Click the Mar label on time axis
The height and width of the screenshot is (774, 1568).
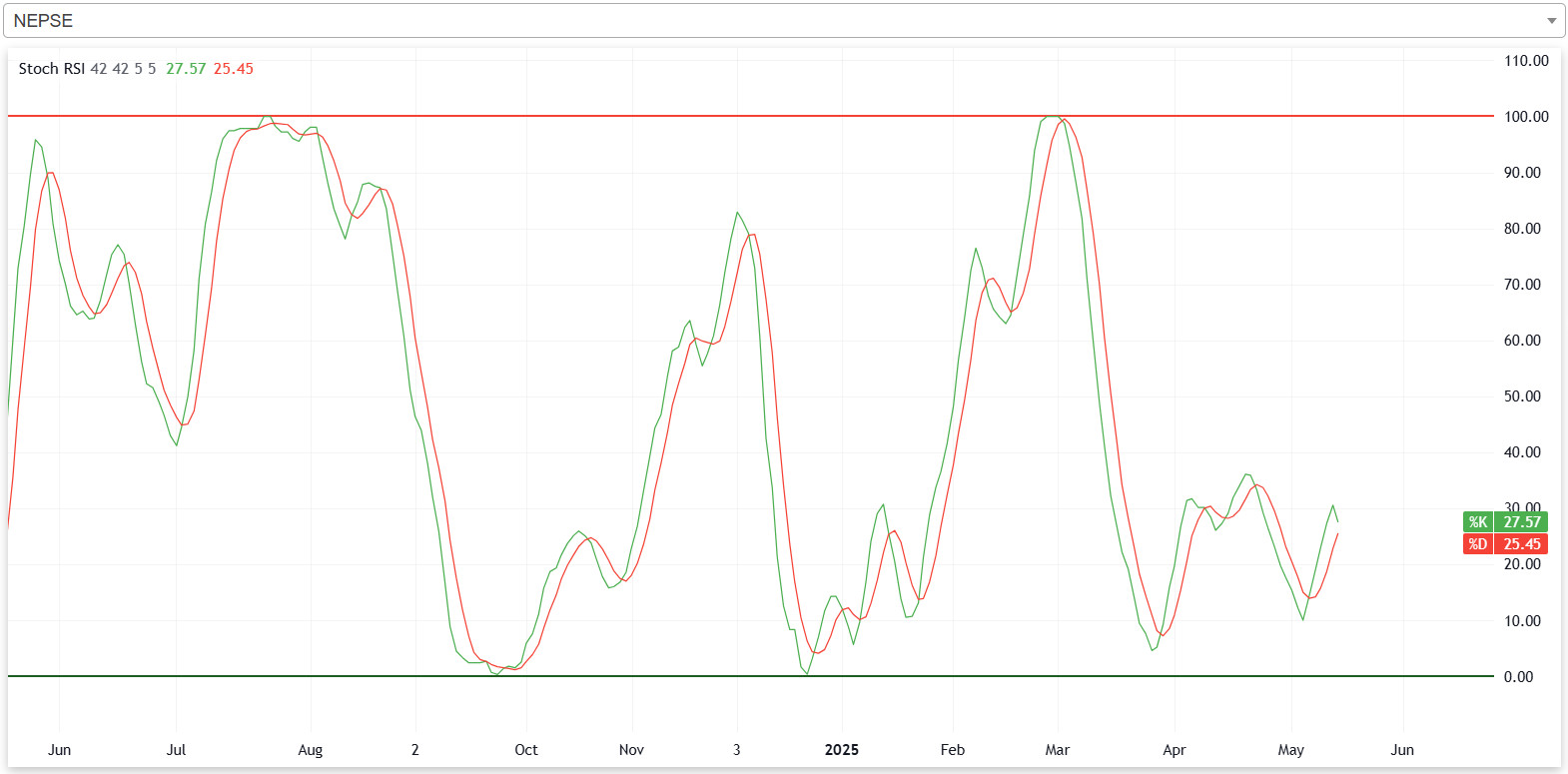(x=1058, y=750)
